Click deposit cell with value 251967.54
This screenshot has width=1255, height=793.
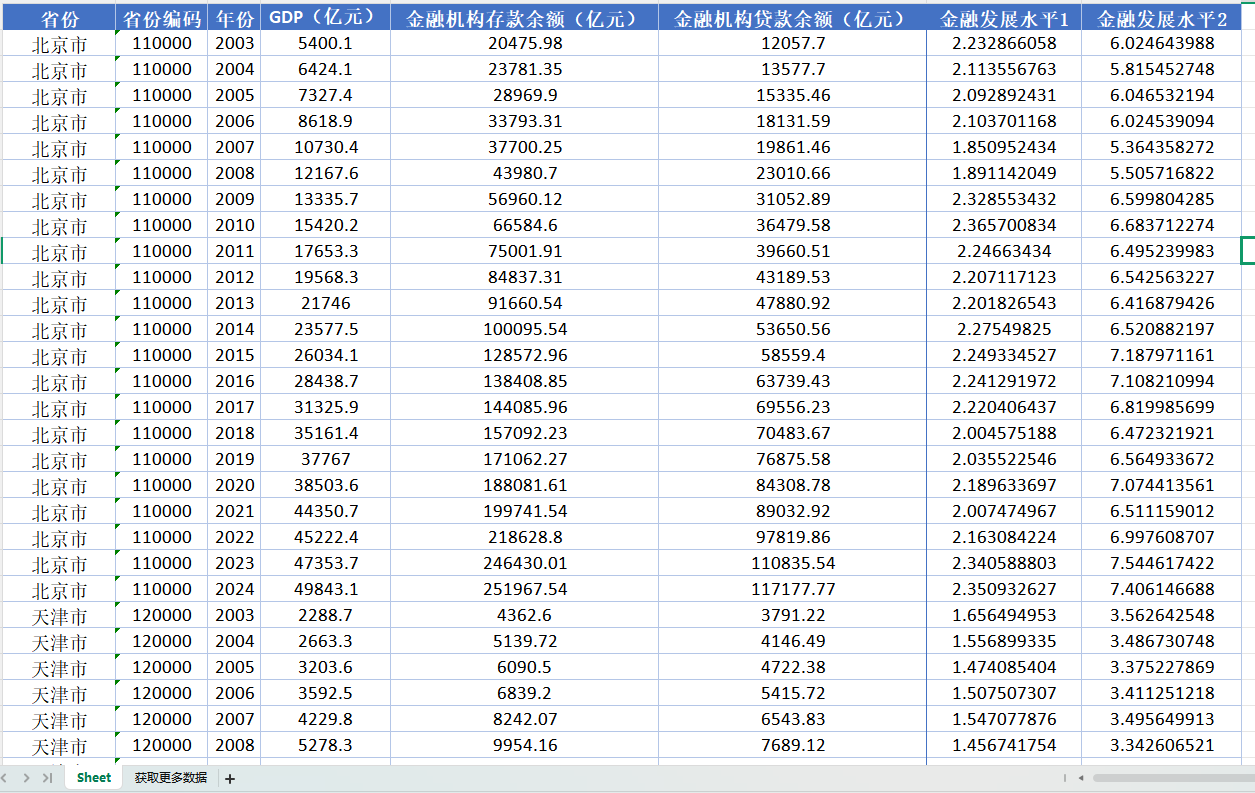[524, 590]
